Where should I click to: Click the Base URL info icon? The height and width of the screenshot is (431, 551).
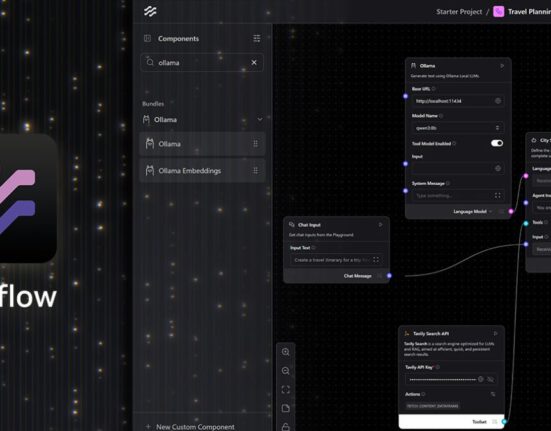[x=434, y=89]
